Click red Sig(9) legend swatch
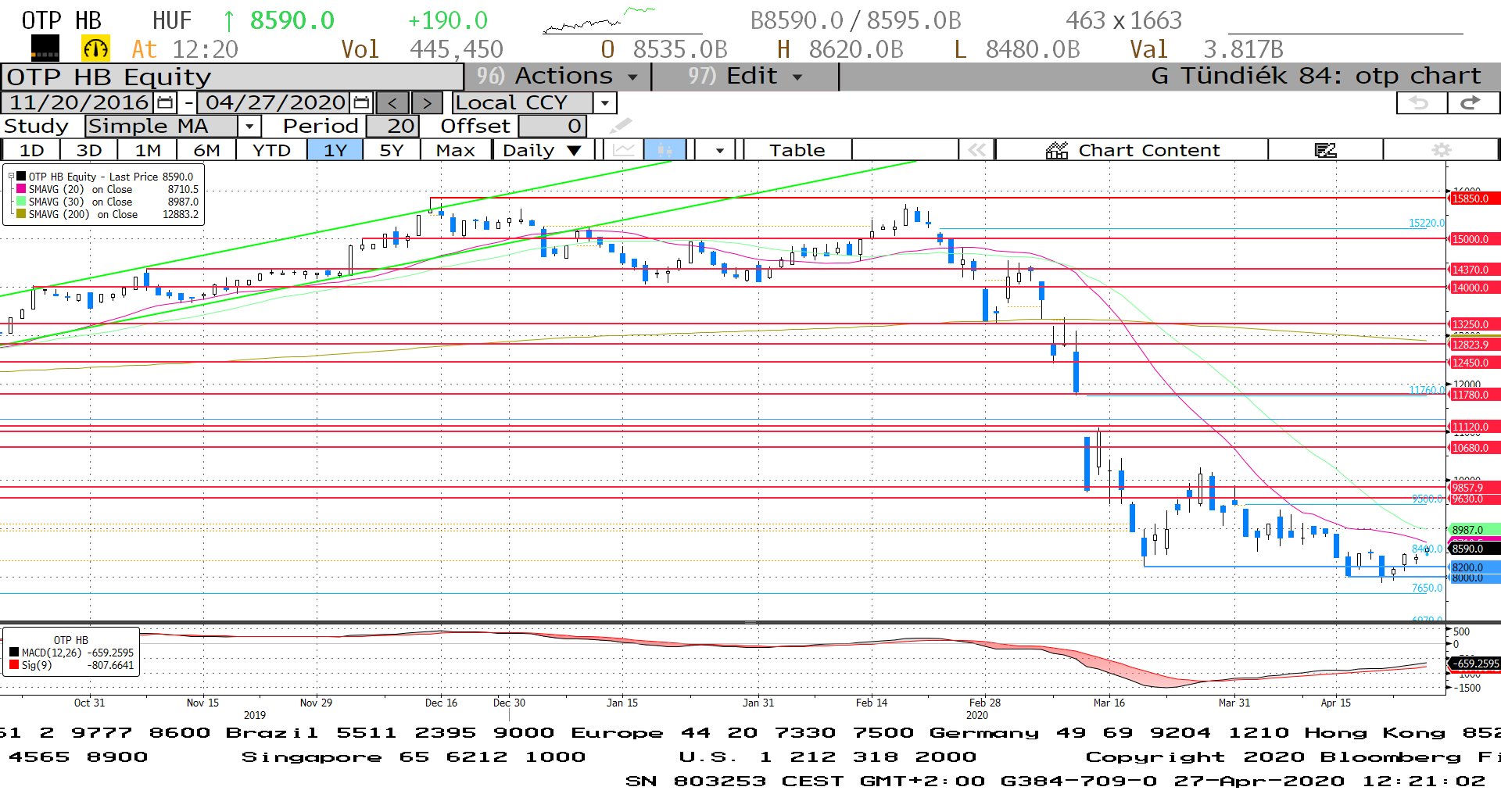Screen dimensions: 1501x812 pos(14,665)
